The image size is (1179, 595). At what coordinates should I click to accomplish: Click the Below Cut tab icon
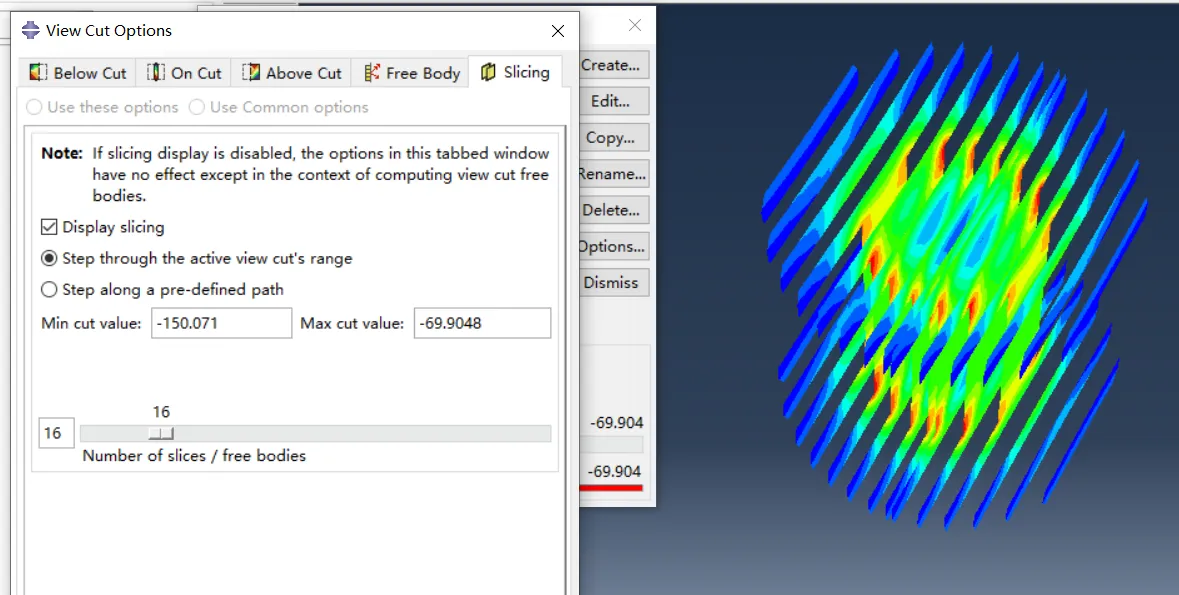click(x=38, y=72)
